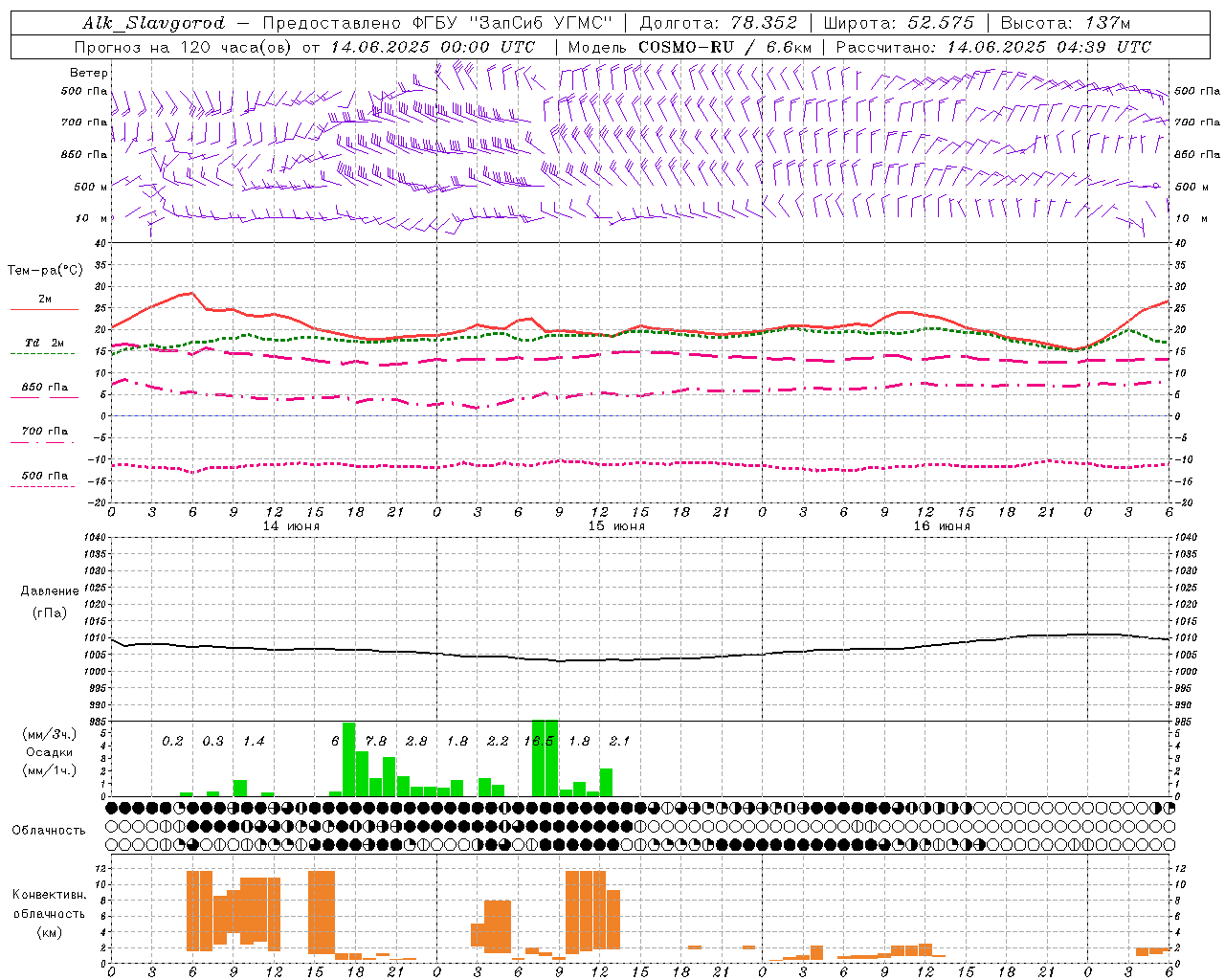Click the computed time Рассчитано: 14.06.2025 04:39 UTC

coord(993,47)
